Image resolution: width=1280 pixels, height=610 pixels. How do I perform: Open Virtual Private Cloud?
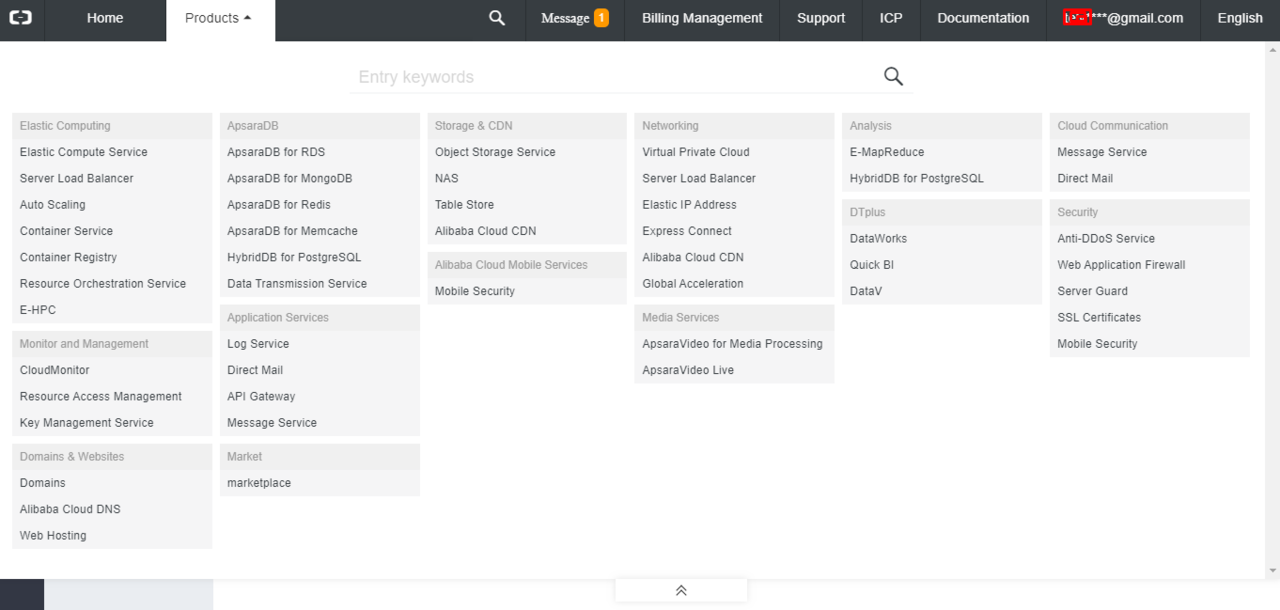(696, 152)
